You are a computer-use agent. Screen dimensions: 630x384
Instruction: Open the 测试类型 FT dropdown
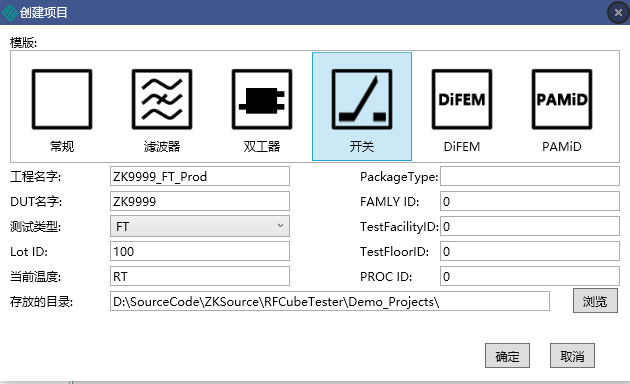[200, 227]
